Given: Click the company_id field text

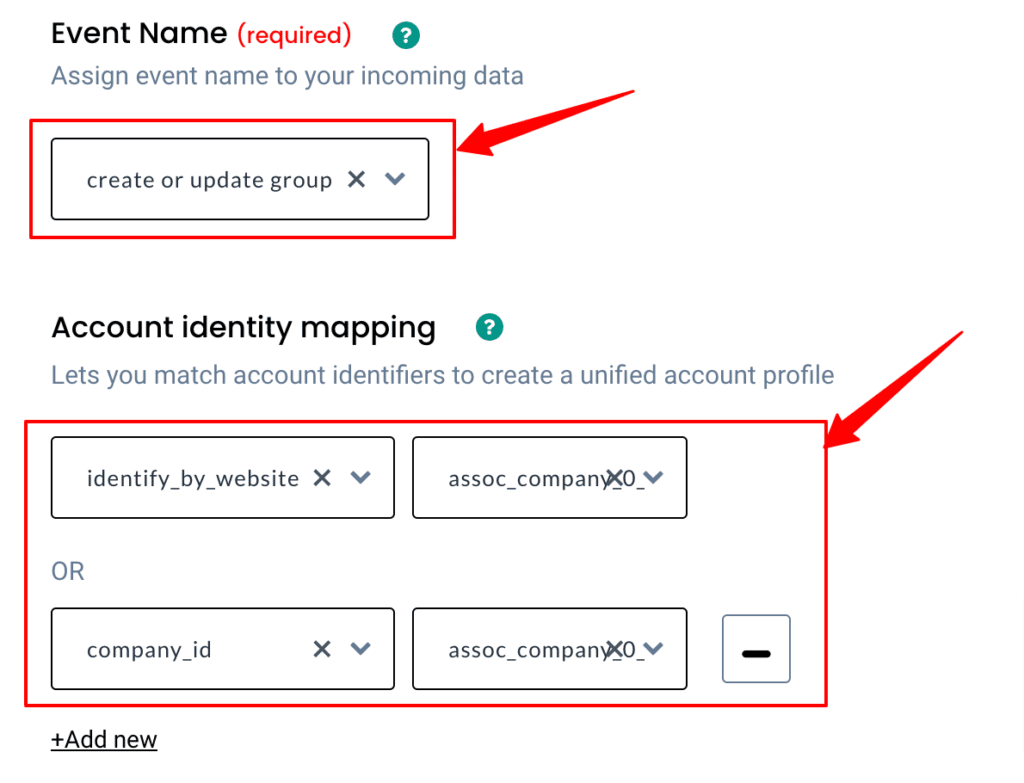Looking at the screenshot, I should pyautogui.click(x=149, y=650).
